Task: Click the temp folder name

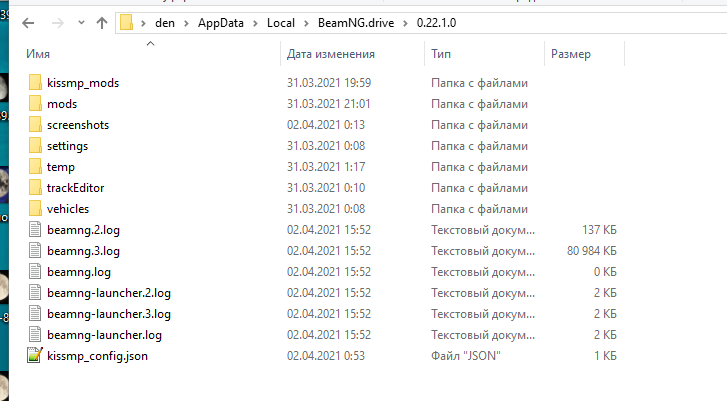Action: [x=61, y=167]
